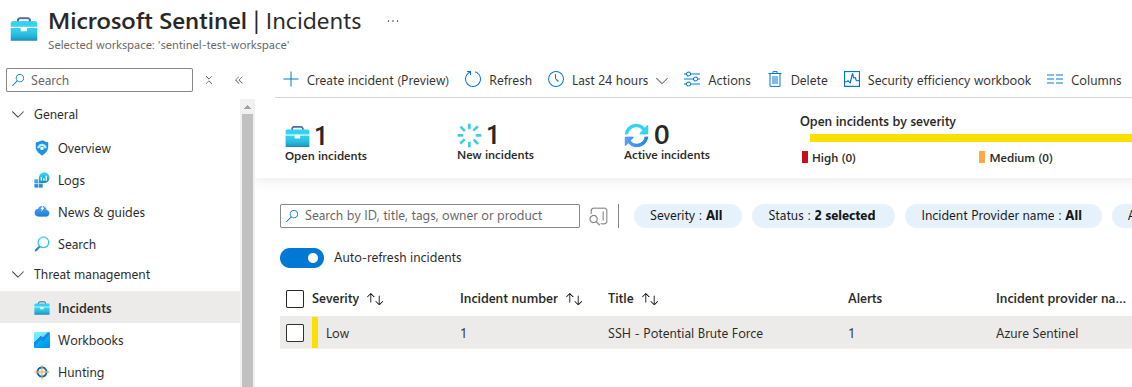Select Incidents in the sidebar
The width and height of the screenshot is (1132, 387).
[x=120, y=308]
